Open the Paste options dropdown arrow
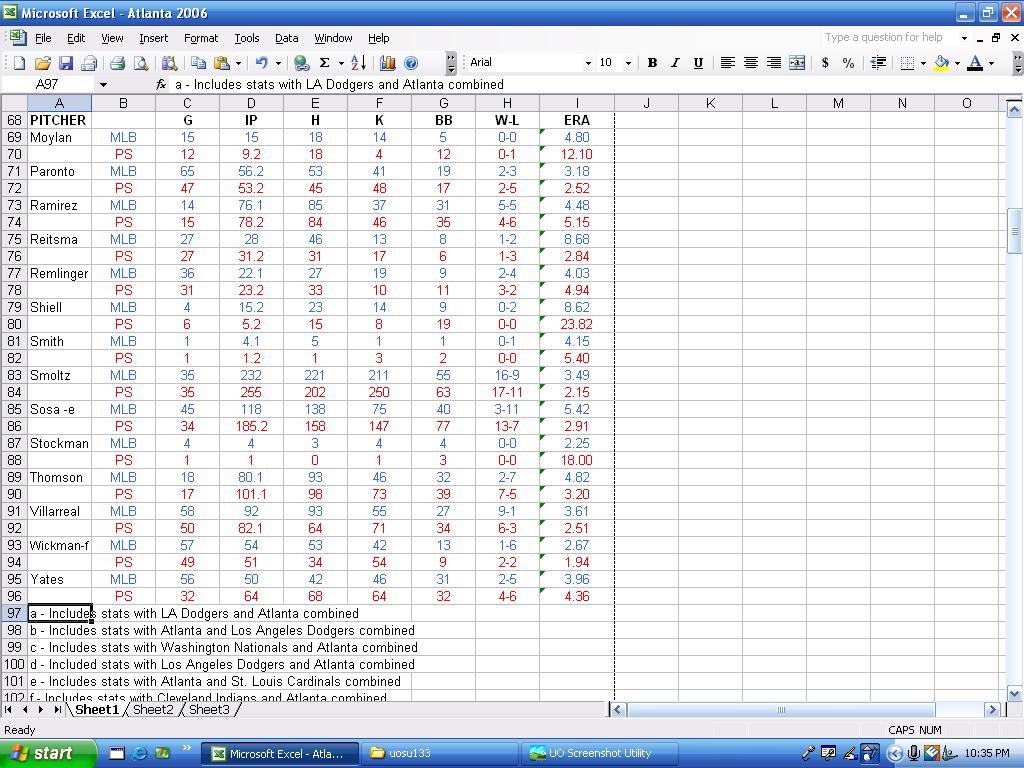This screenshot has height=768, width=1024. tap(238, 63)
